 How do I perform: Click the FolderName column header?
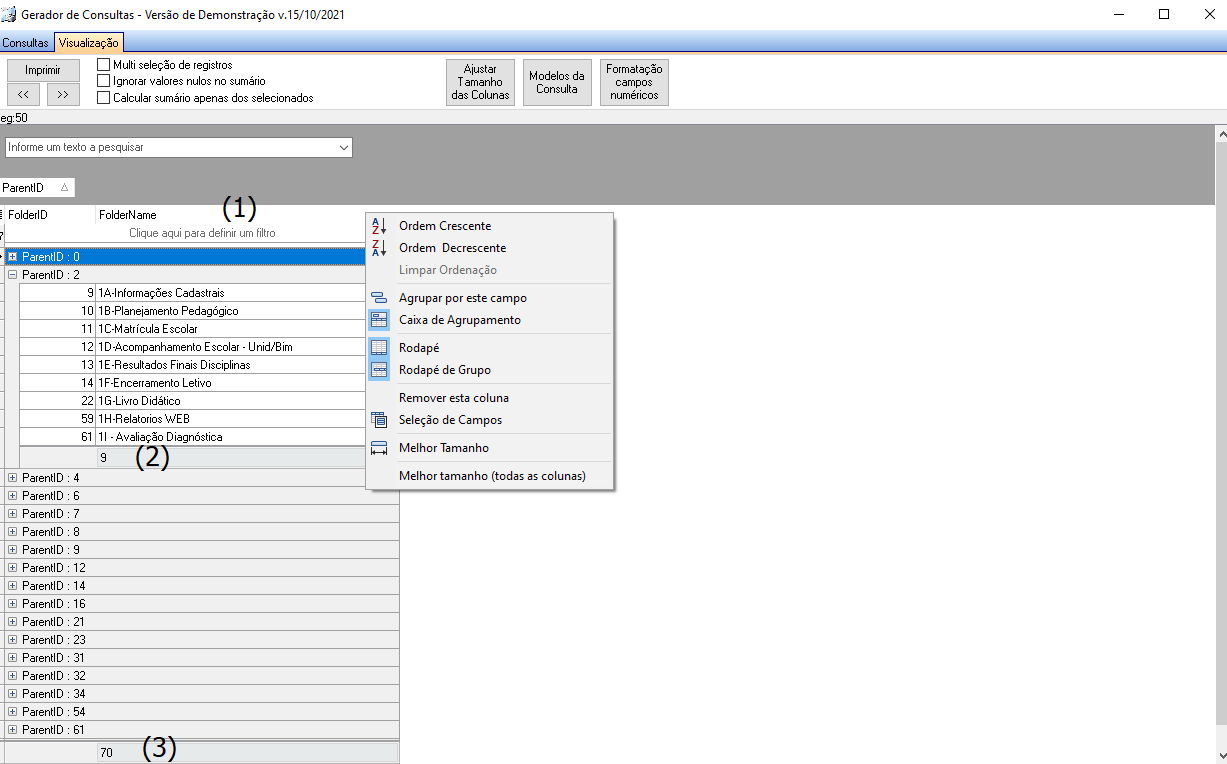[247, 215]
